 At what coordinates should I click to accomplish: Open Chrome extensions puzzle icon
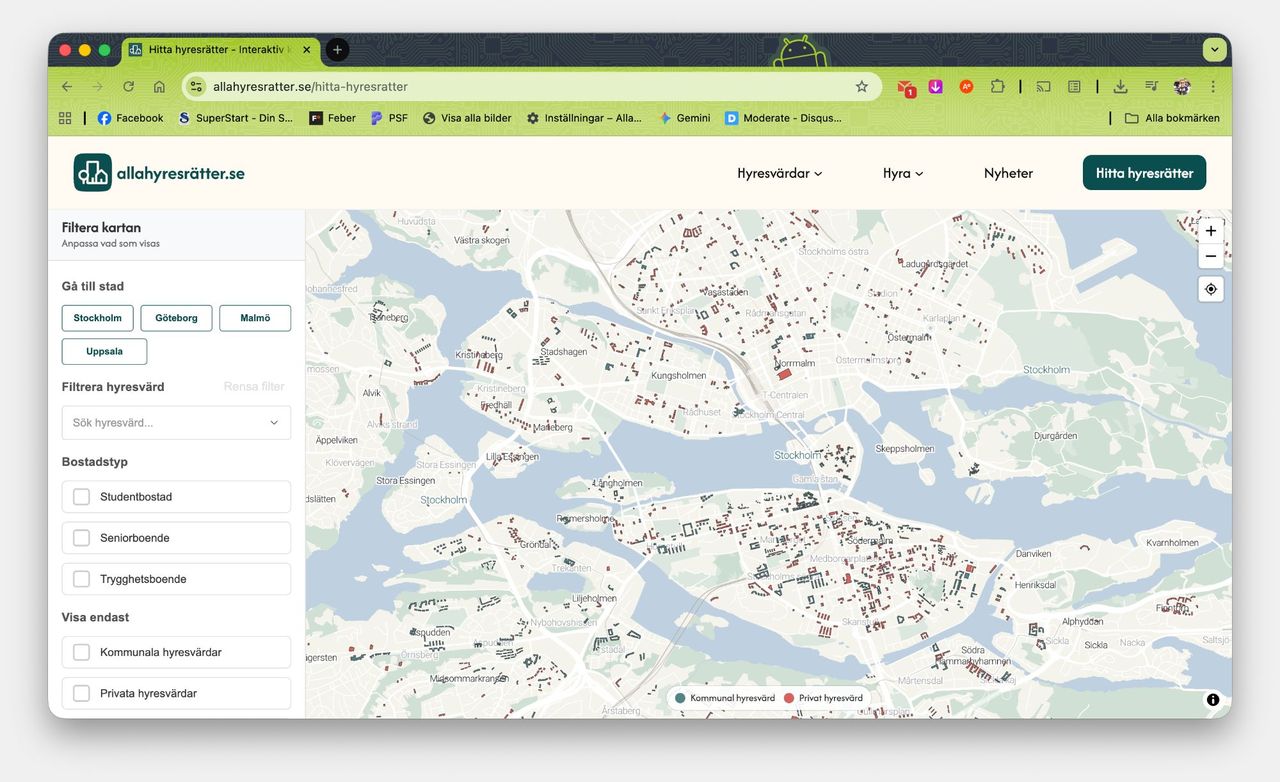pyautogui.click(x=997, y=87)
